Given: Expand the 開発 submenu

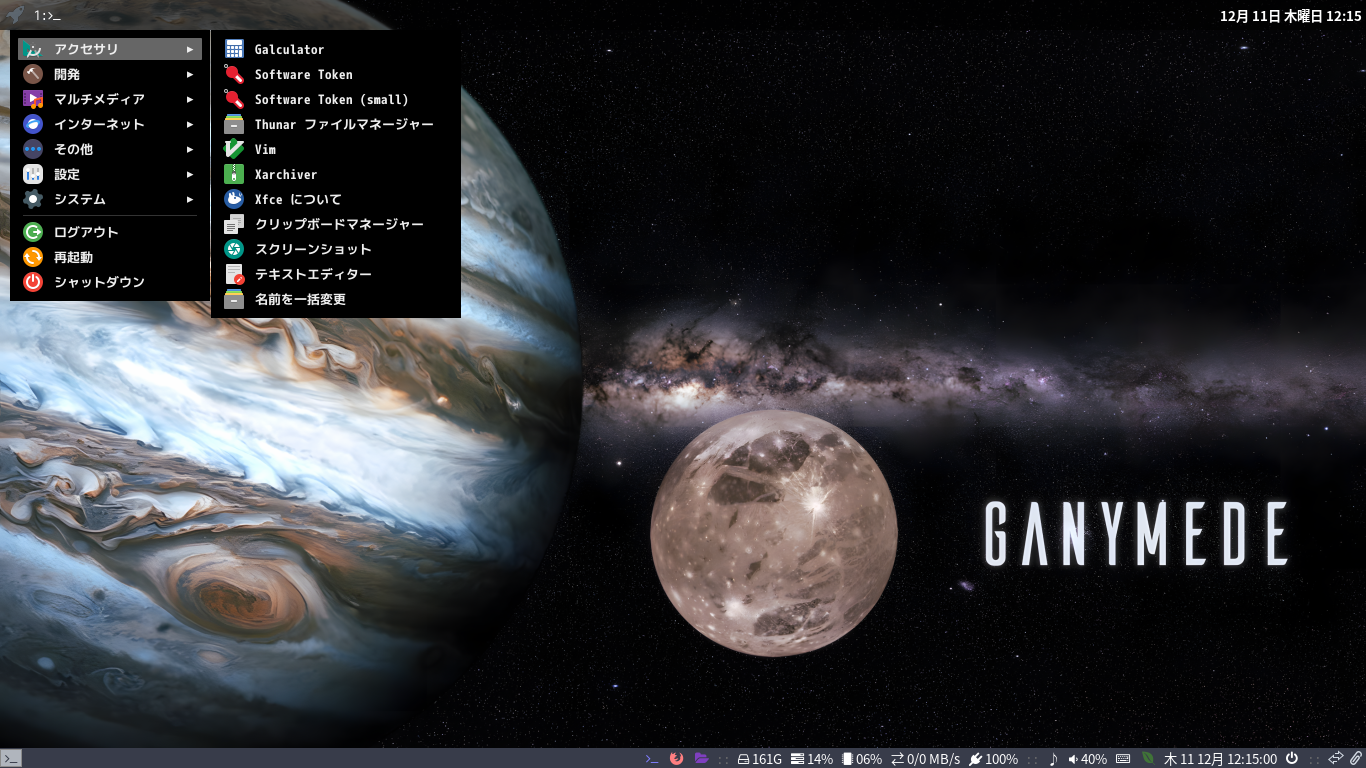Looking at the screenshot, I should pyautogui.click(x=110, y=74).
